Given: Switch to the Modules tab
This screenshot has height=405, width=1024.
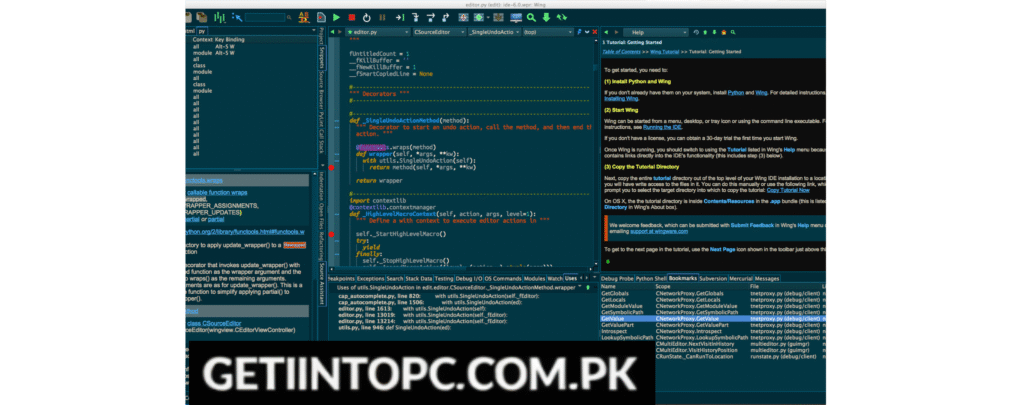Looking at the screenshot, I should click(535, 278).
